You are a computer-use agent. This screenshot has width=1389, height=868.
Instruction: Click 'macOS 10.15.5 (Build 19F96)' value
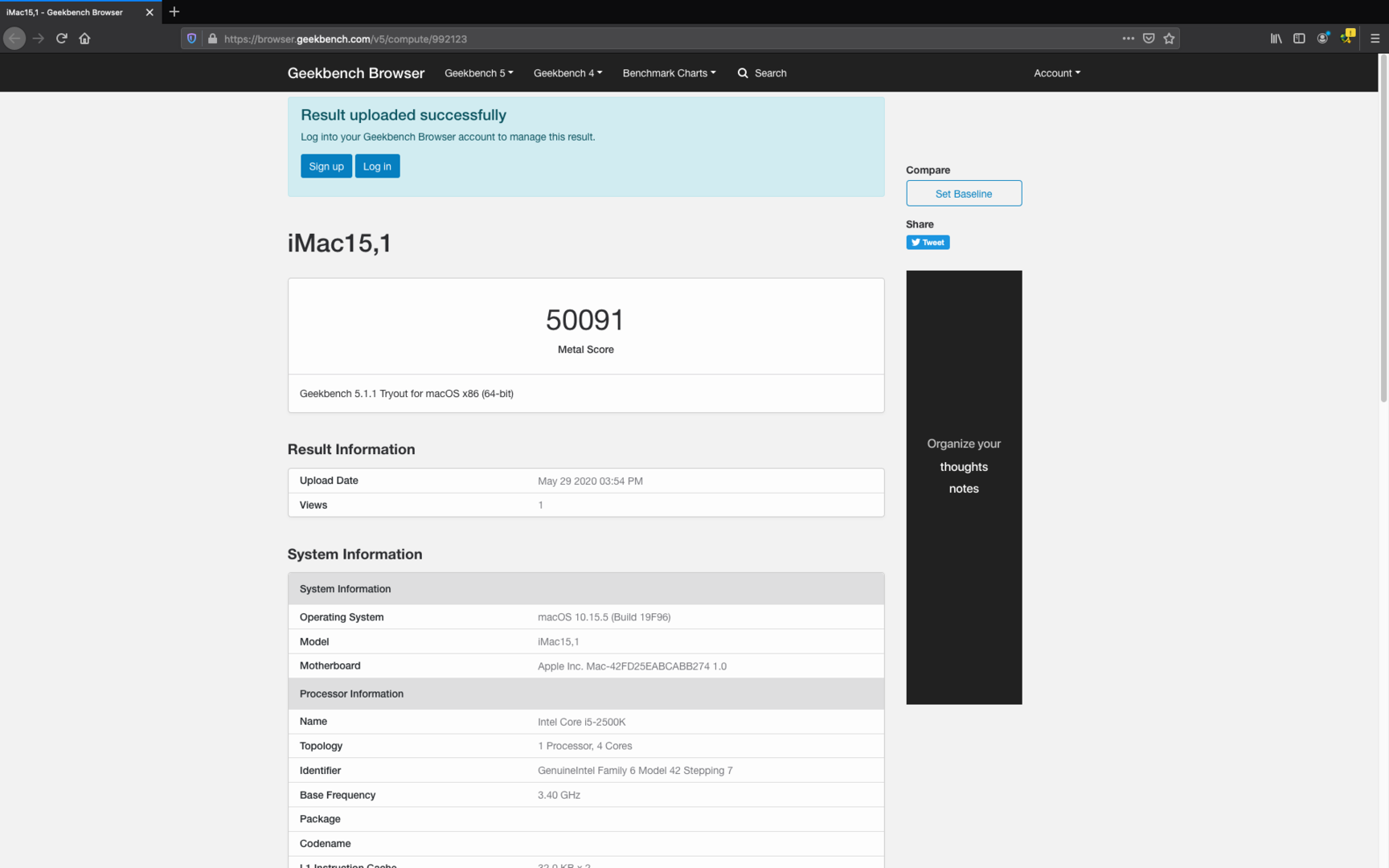coord(604,617)
